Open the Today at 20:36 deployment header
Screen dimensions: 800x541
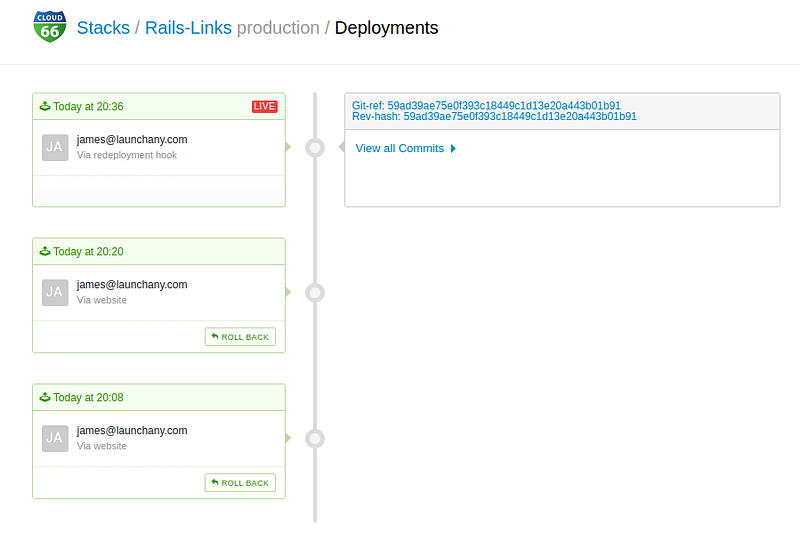[88, 107]
